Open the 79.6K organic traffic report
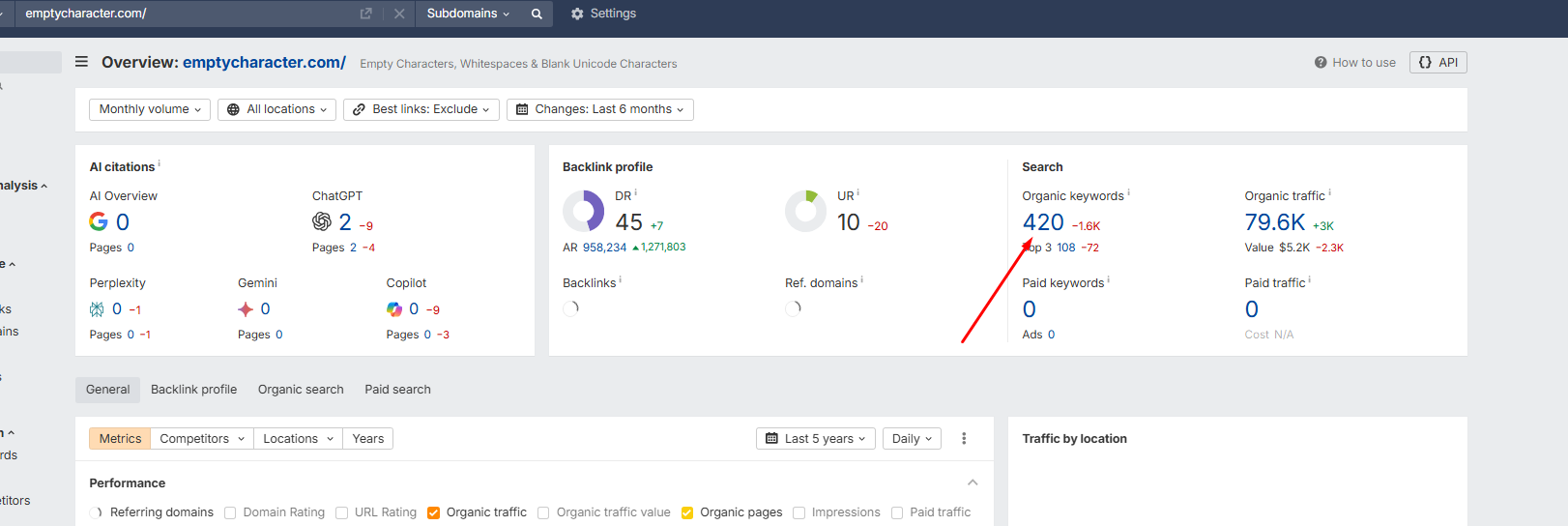1568x526 pixels. (x=1275, y=222)
